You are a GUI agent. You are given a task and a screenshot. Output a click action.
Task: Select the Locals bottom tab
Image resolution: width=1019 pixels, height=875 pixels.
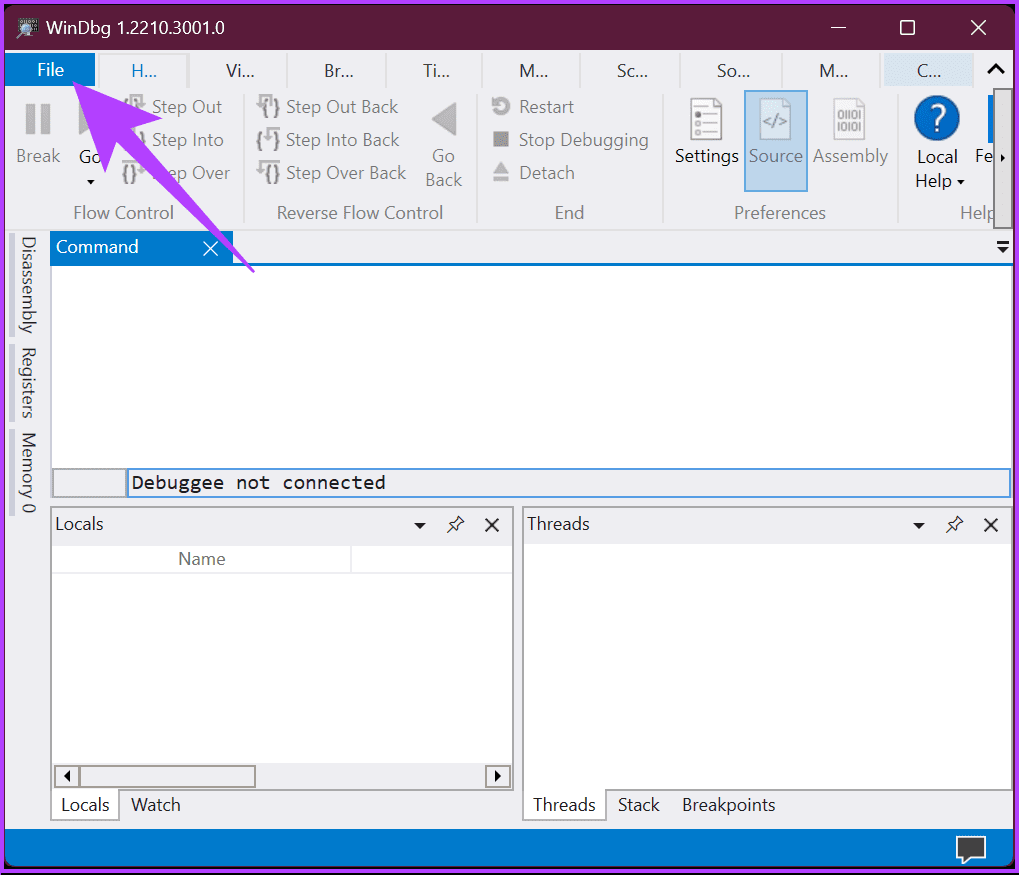[85, 805]
